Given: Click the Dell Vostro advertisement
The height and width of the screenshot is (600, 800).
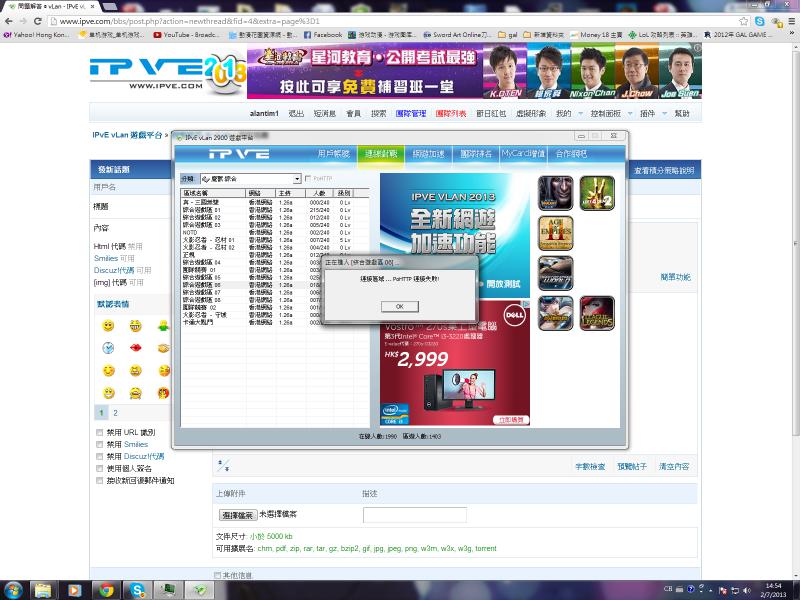Looking at the screenshot, I should coord(455,363).
